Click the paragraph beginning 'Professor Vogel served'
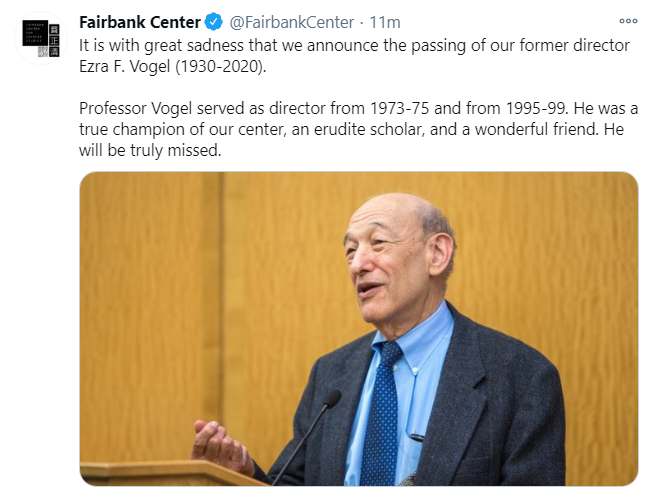 [359, 129]
